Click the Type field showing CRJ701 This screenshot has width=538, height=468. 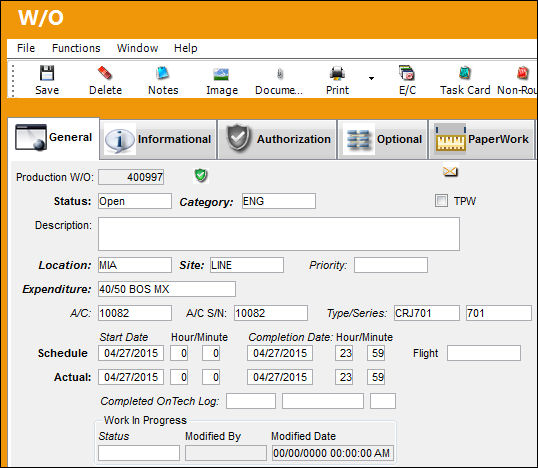pyautogui.click(x=427, y=313)
